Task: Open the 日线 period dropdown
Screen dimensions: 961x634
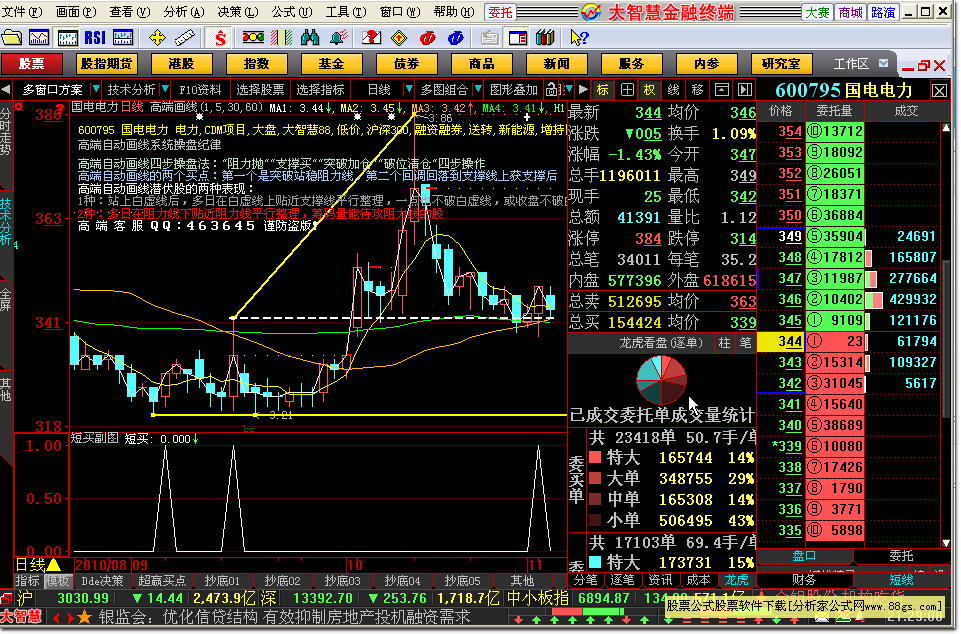Action: click(x=408, y=90)
